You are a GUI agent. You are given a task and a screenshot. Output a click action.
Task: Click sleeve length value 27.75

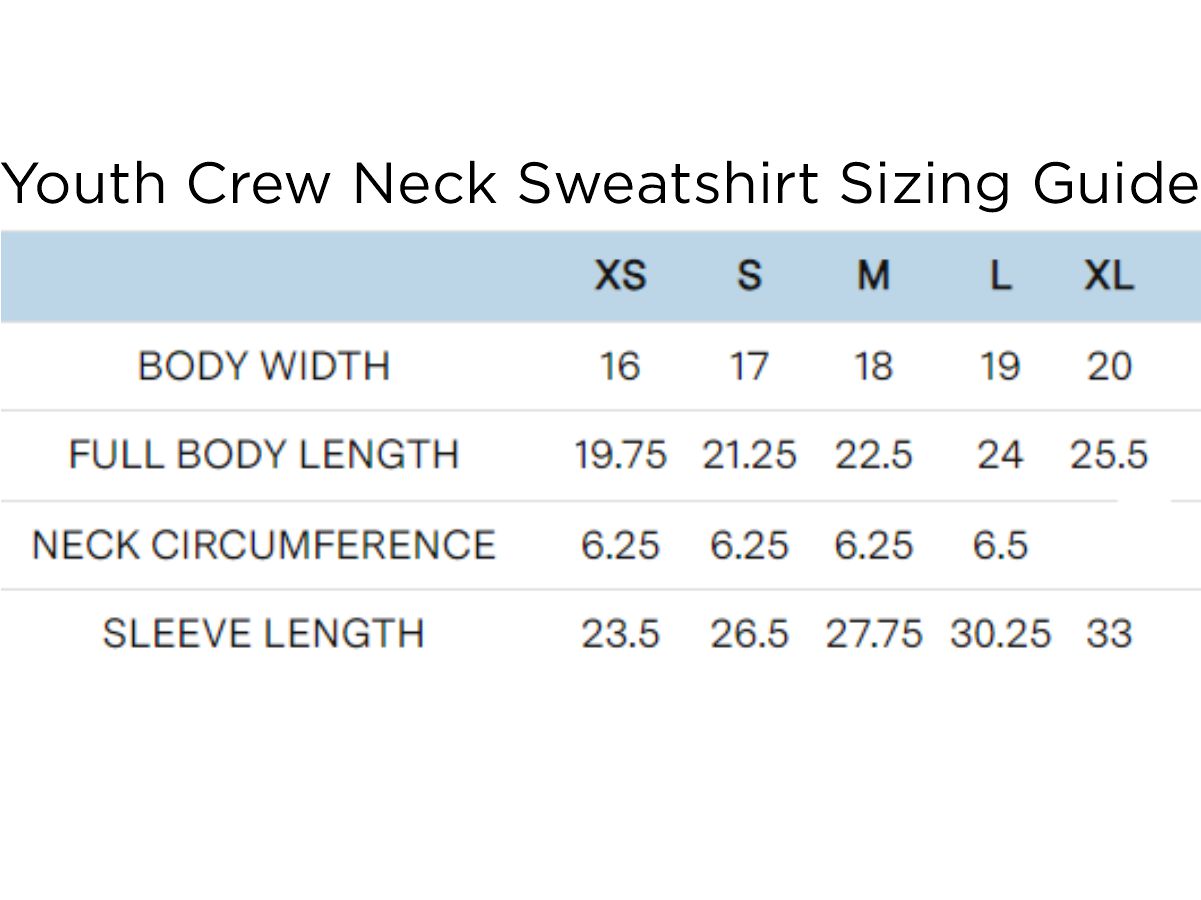873,634
